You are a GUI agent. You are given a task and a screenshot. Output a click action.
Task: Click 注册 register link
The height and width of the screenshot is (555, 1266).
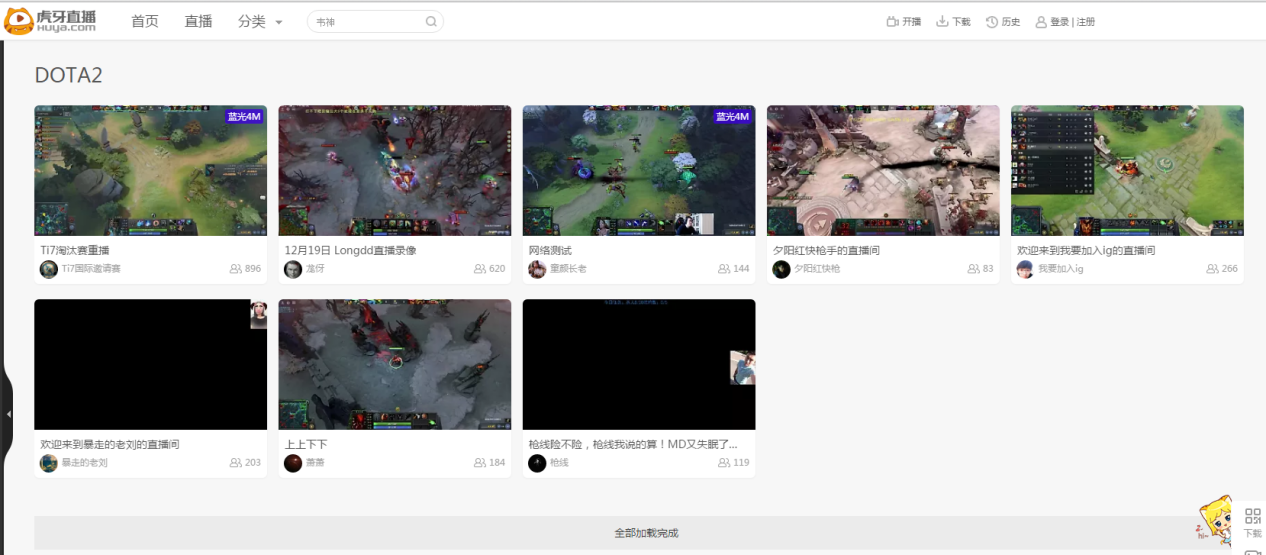point(1086,22)
